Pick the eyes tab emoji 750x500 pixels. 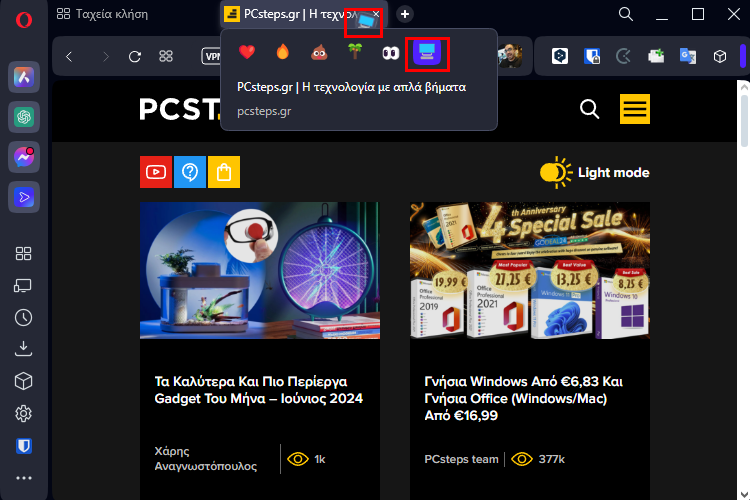(x=391, y=53)
